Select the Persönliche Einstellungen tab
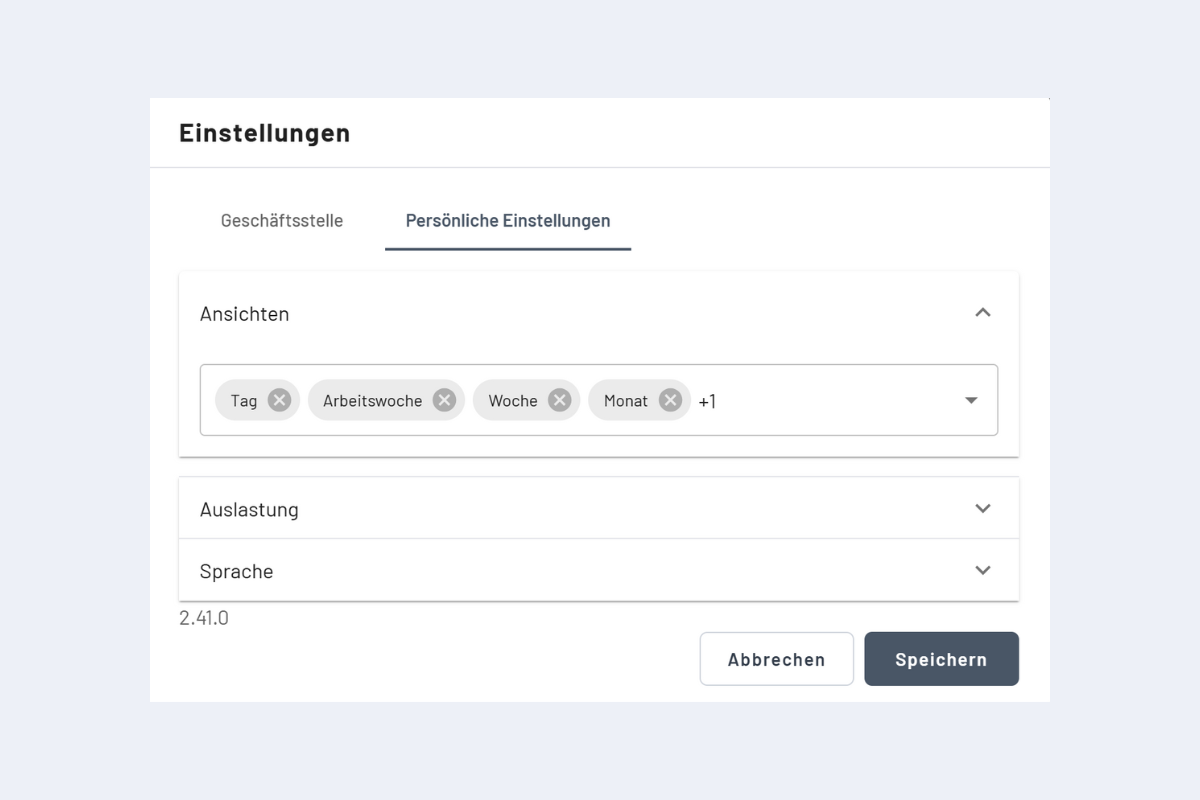The width and height of the screenshot is (1200, 800). 508,221
